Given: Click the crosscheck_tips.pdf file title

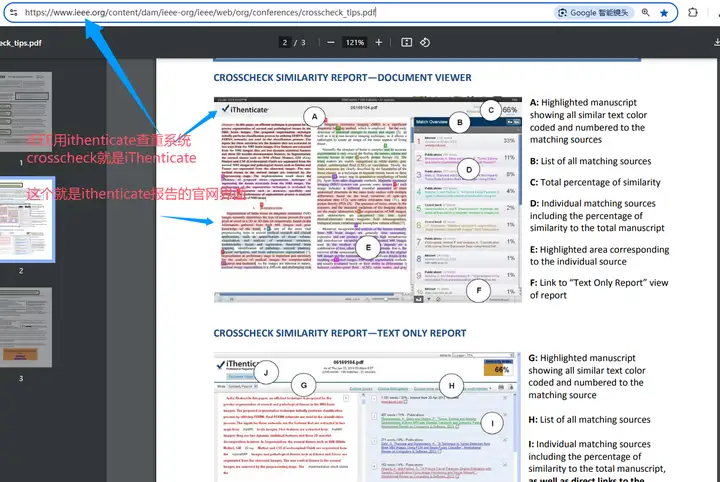Looking at the screenshot, I should (21, 43).
